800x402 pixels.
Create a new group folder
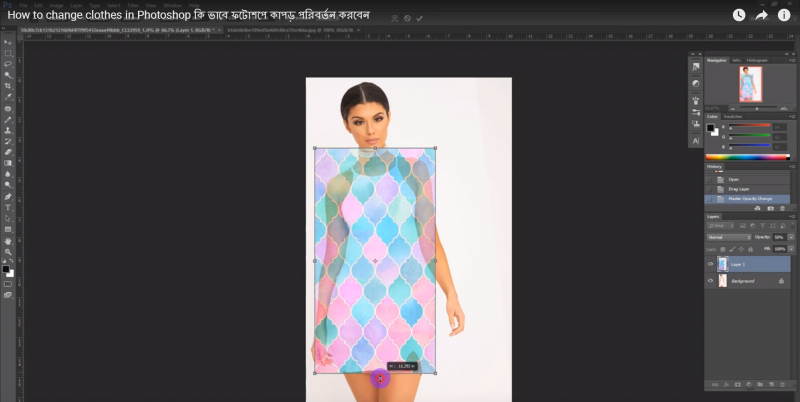click(x=760, y=385)
